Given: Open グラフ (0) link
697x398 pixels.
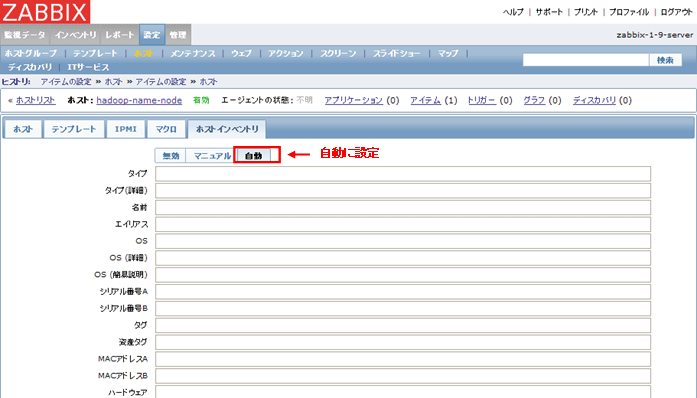Looking at the screenshot, I should pyautogui.click(x=534, y=101).
